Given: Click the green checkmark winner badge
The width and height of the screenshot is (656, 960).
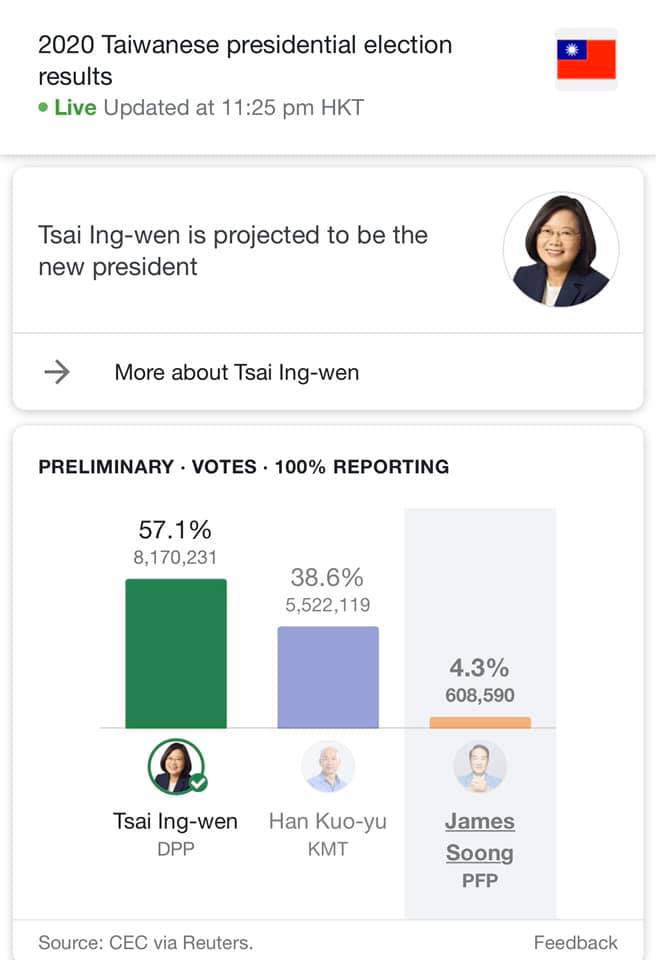Looking at the screenshot, I should 198,783.
